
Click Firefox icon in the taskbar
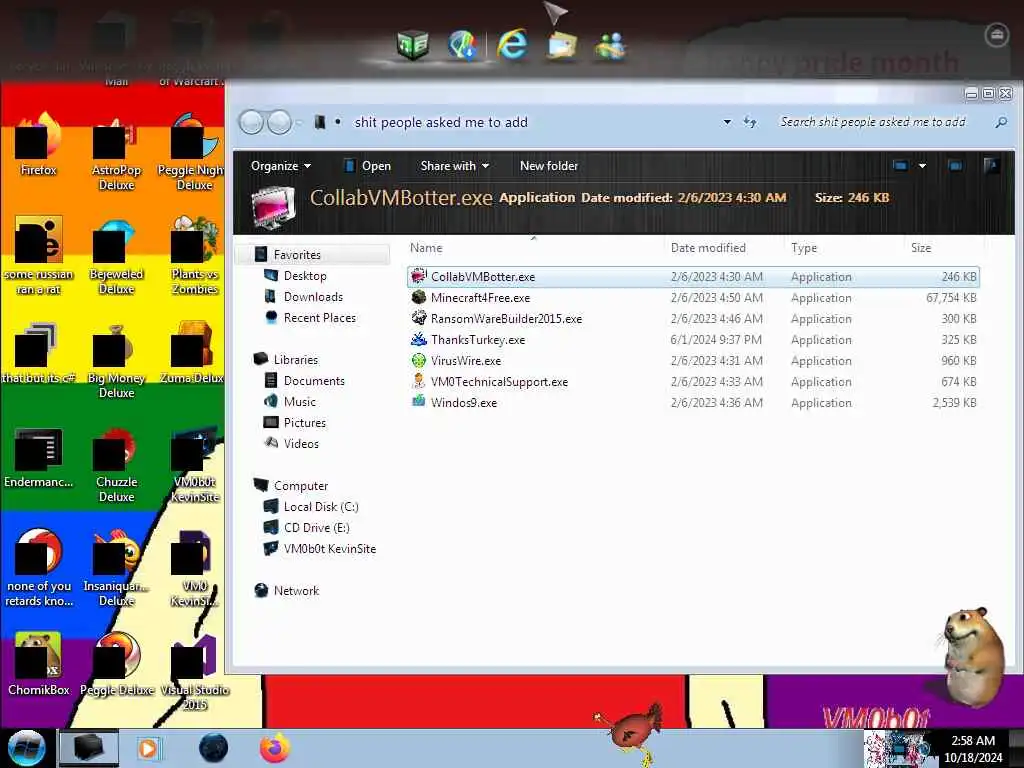(x=275, y=748)
